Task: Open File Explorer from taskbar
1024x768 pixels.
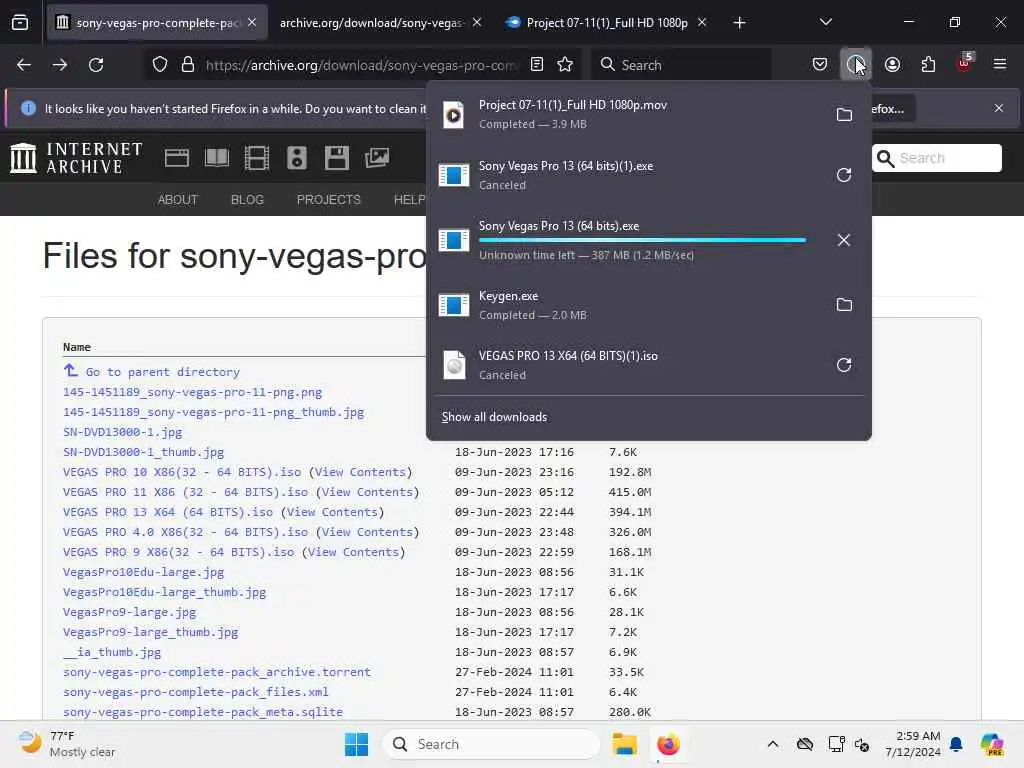Action: pos(624,744)
